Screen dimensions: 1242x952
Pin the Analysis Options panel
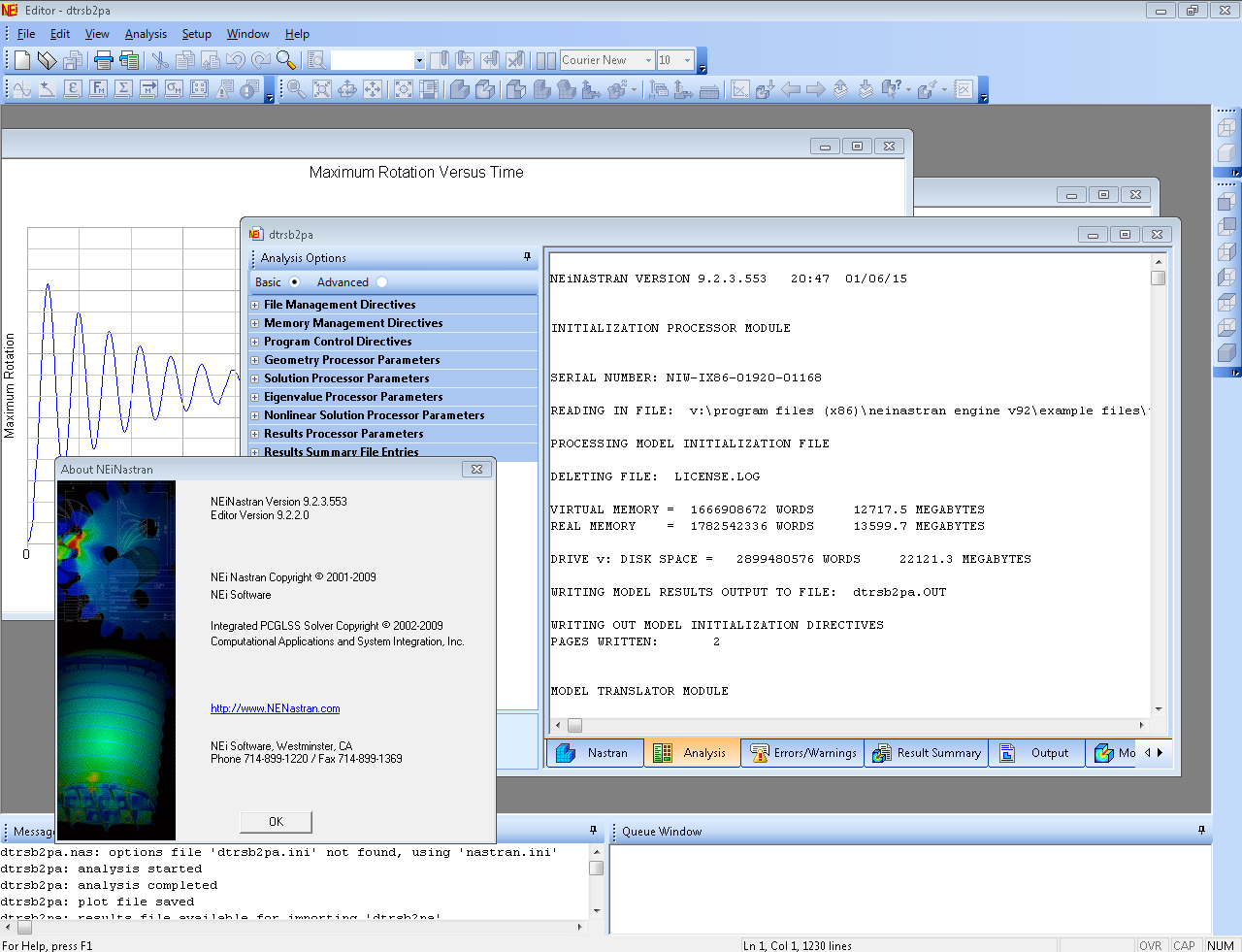click(x=528, y=257)
